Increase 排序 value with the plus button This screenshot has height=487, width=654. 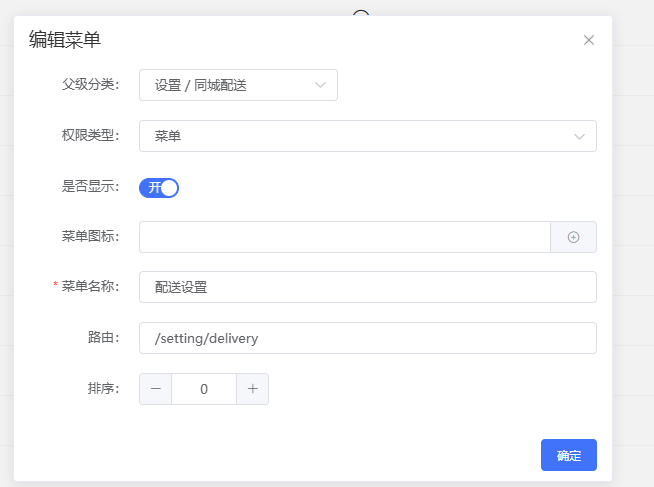[252, 389]
